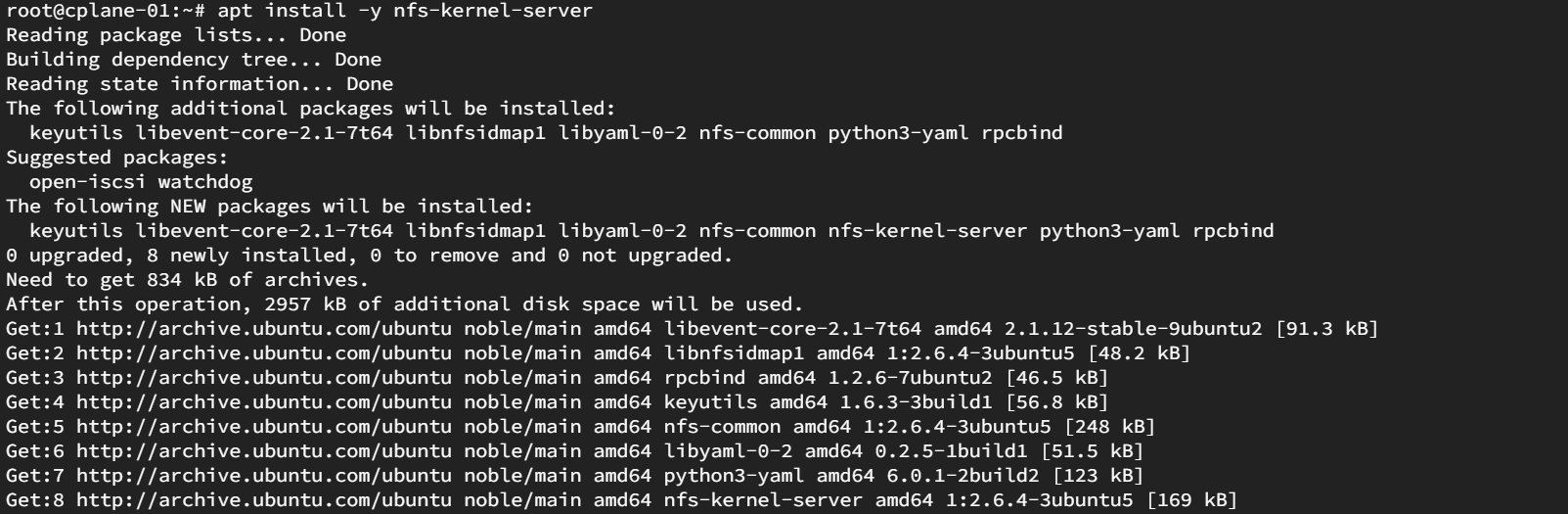Click 'nfs-kernel-server' in the NEW packages list
1568x514 pixels.
click(927, 231)
